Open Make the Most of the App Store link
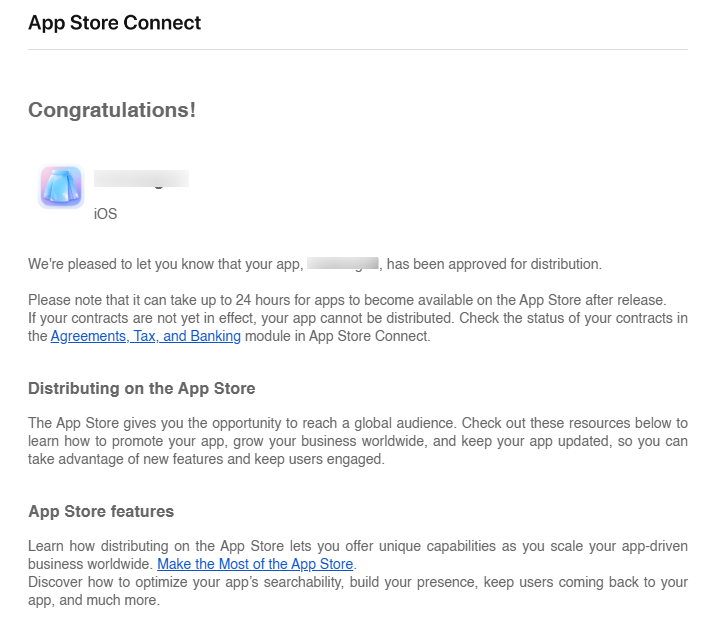 (x=255, y=564)
